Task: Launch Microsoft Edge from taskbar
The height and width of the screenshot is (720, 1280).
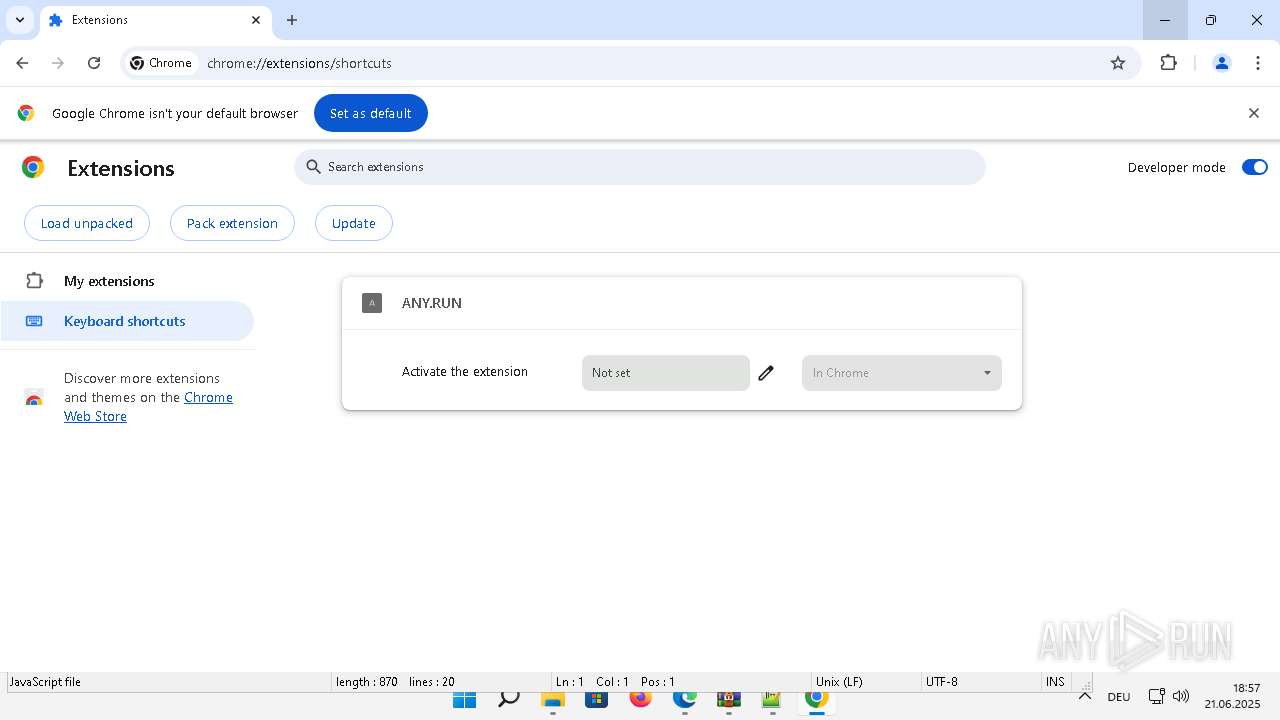Action: click(685, 698)
